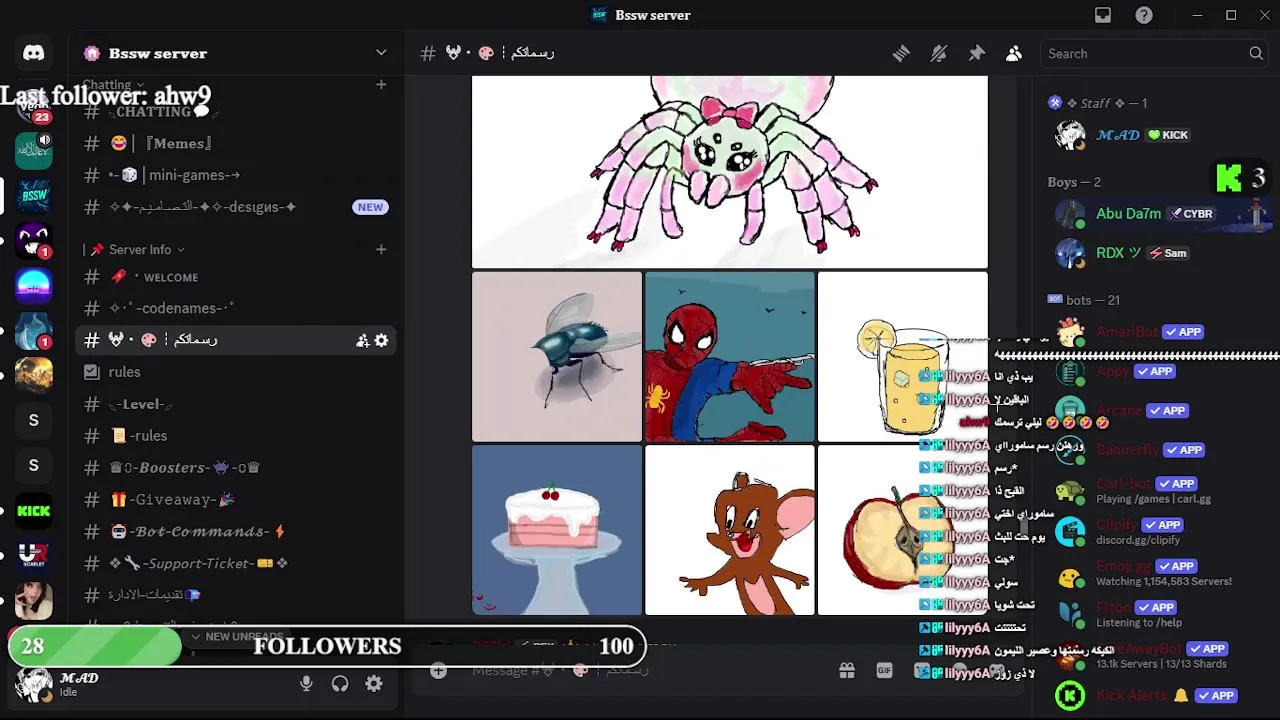1280x720 pixels.
Task: View the Jerry mouse drawing thumbnail
Action: (x=730, y=530)
